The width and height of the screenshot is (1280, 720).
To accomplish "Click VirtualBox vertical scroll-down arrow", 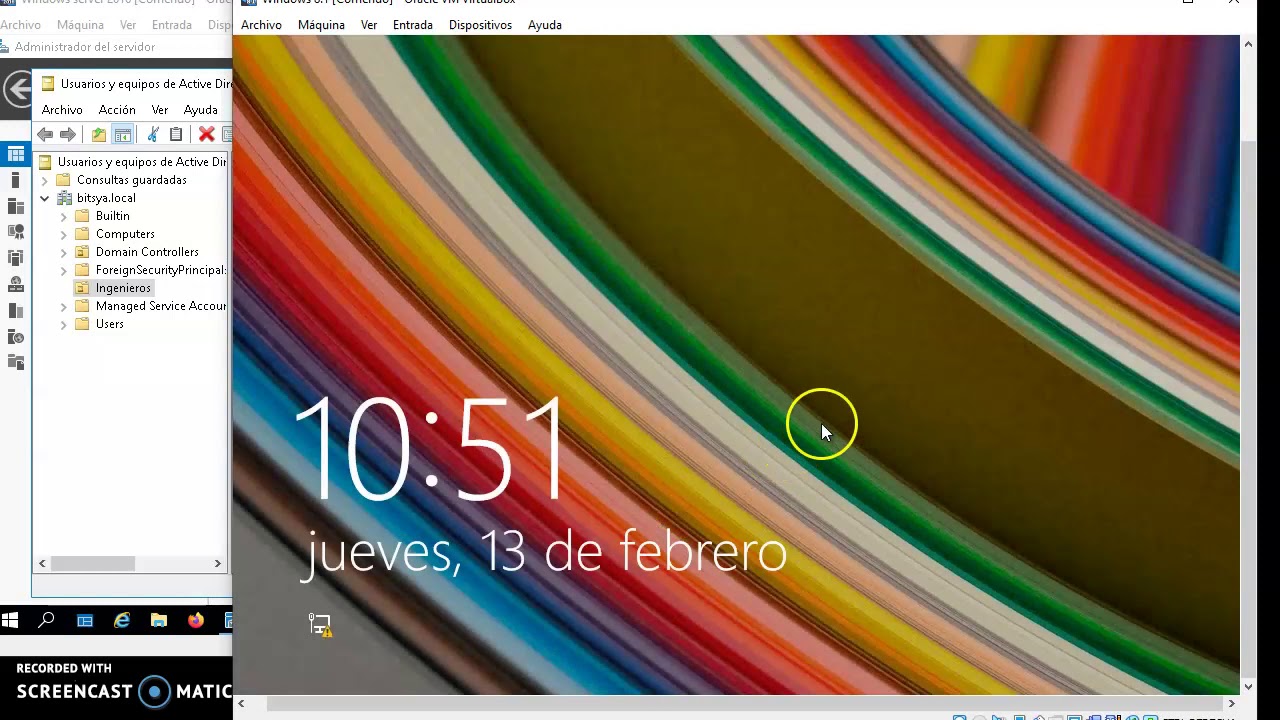I will click(1248, 687).
